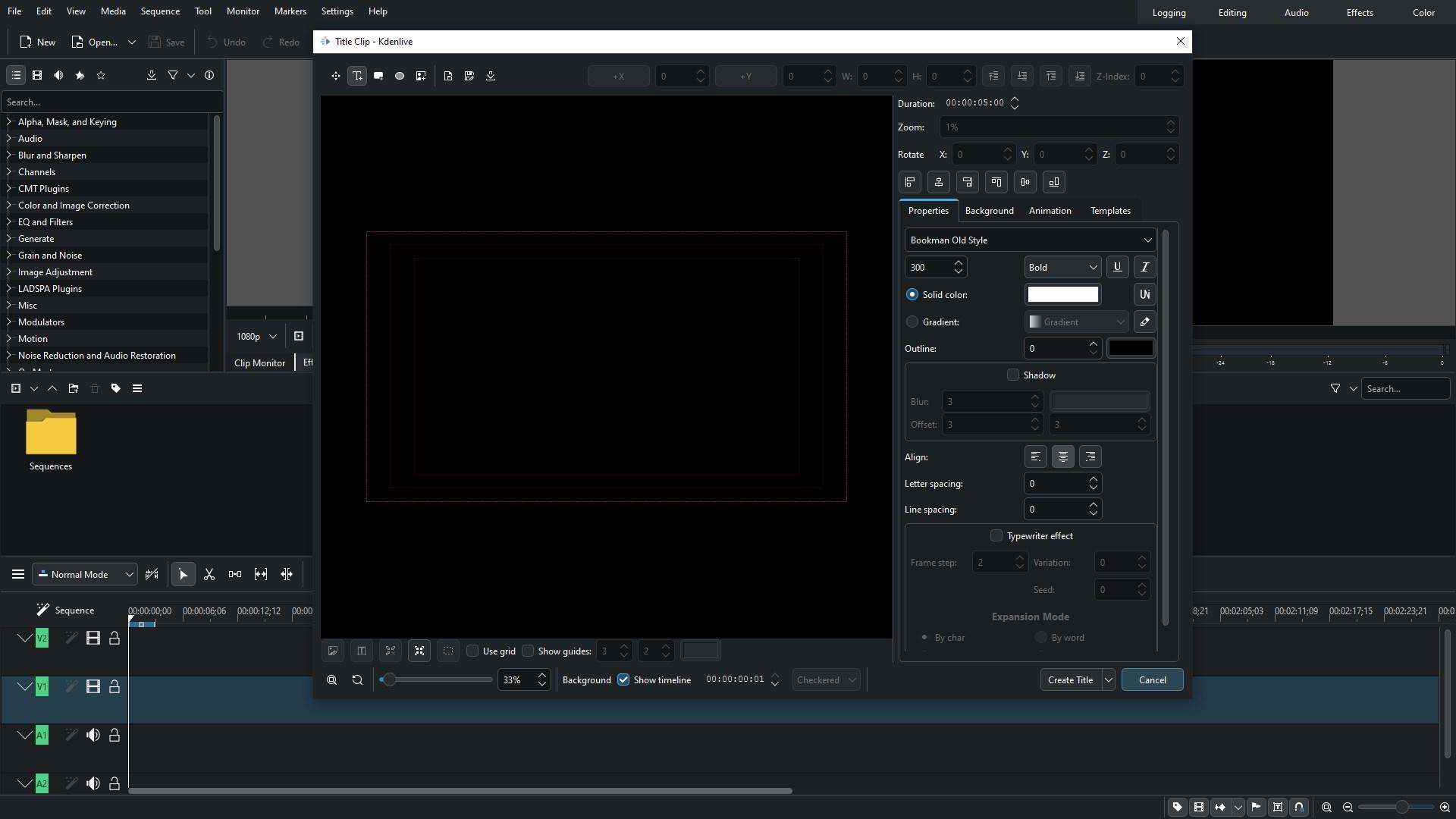Click the Create Title button

point(1070,679)
